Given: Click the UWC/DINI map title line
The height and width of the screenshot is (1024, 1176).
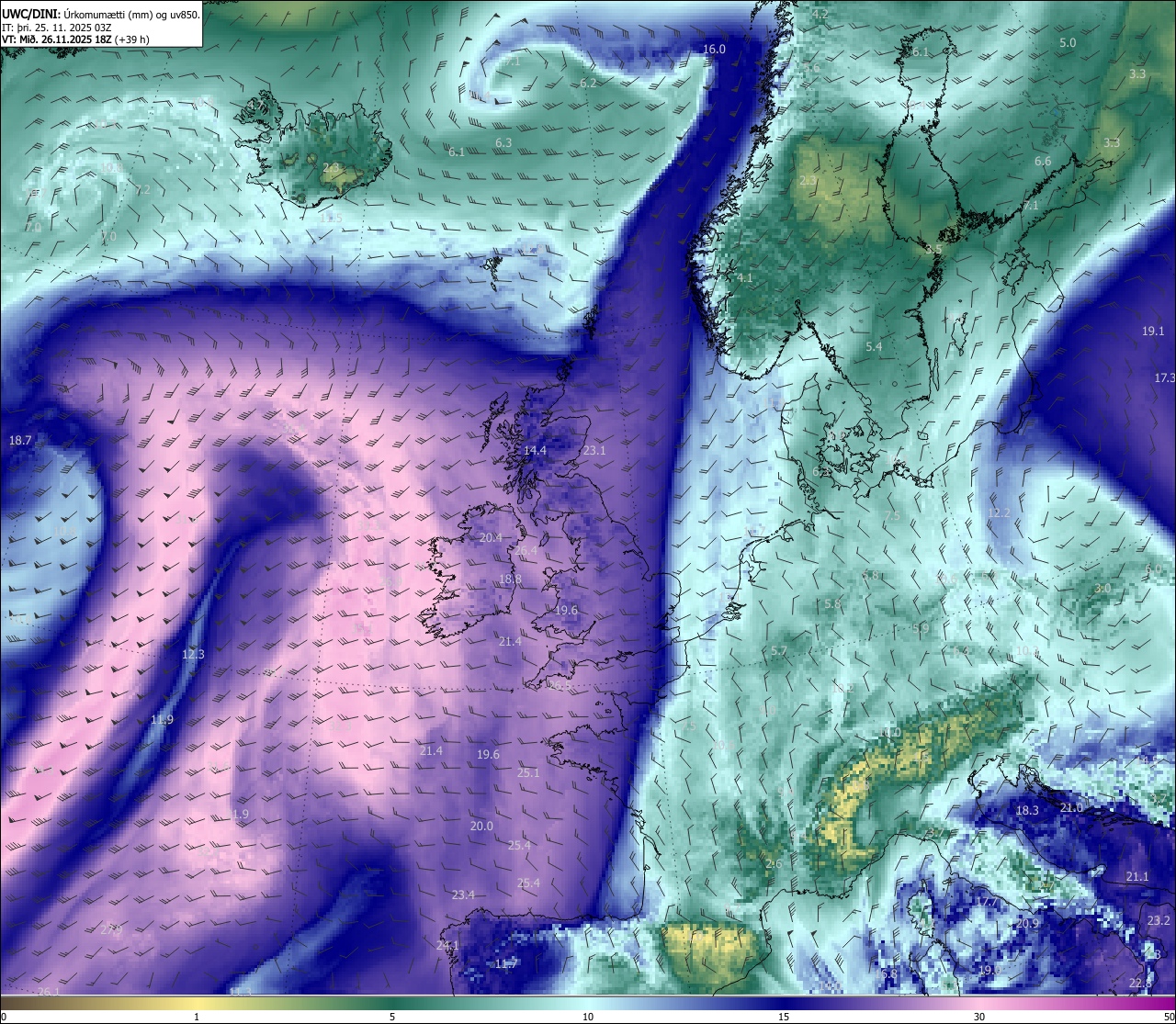Looking at the screenshot, I should (x=101, y=15).
